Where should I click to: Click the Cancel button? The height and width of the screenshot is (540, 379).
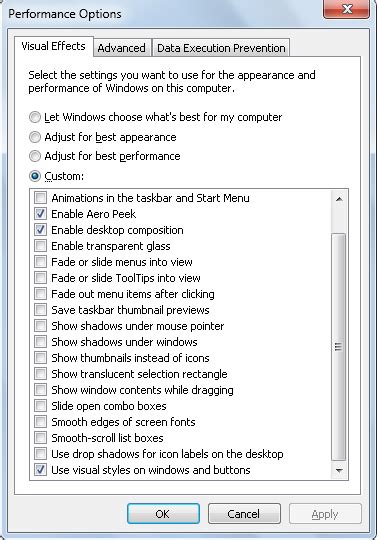point(244,514)
